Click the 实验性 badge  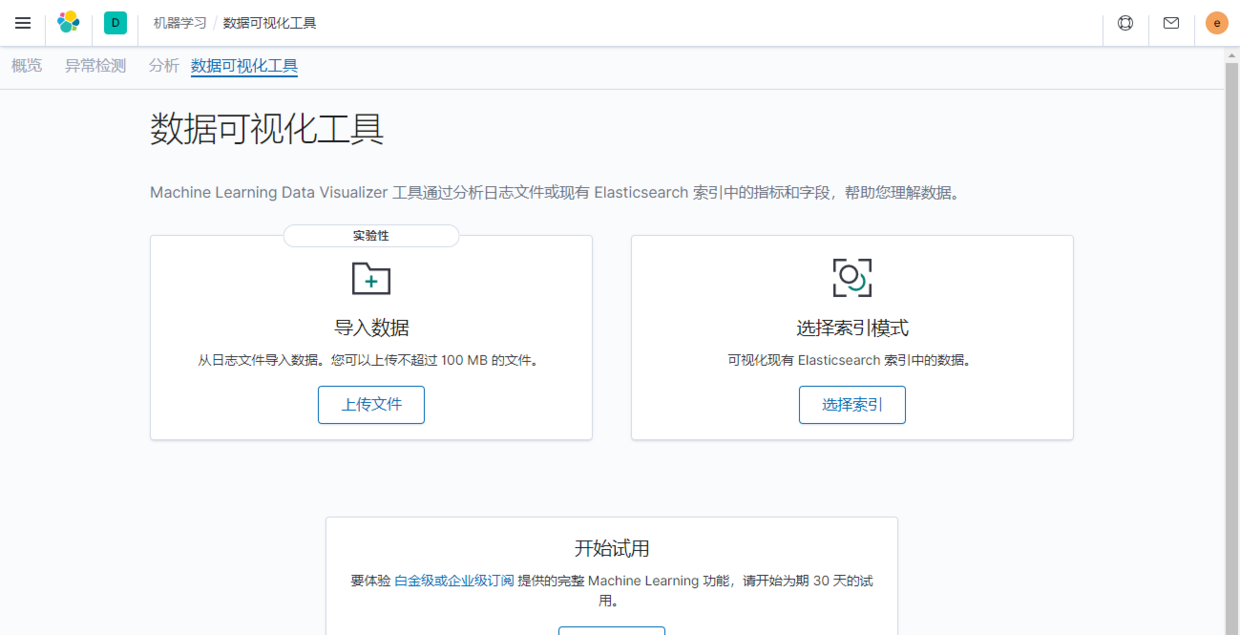pos(371,236)
